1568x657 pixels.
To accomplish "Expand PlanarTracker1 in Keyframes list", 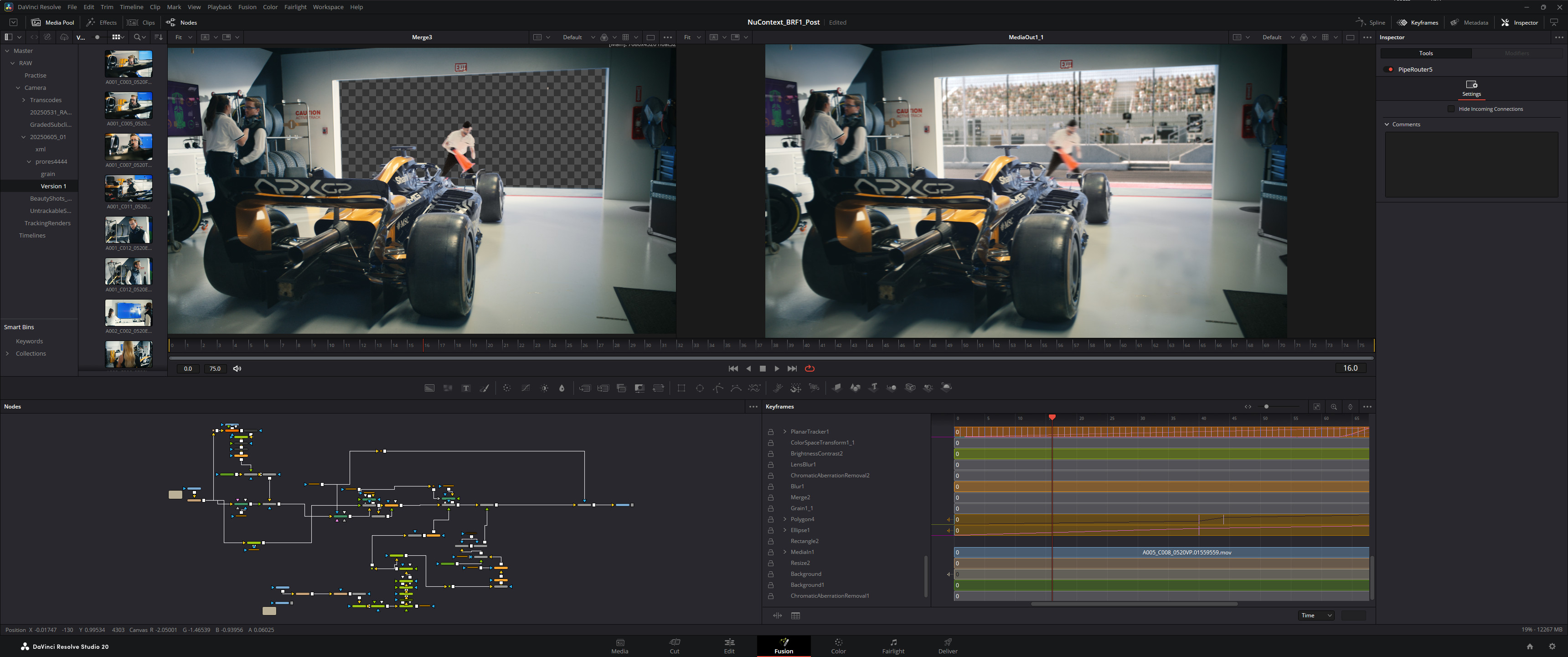I will 784,432.
